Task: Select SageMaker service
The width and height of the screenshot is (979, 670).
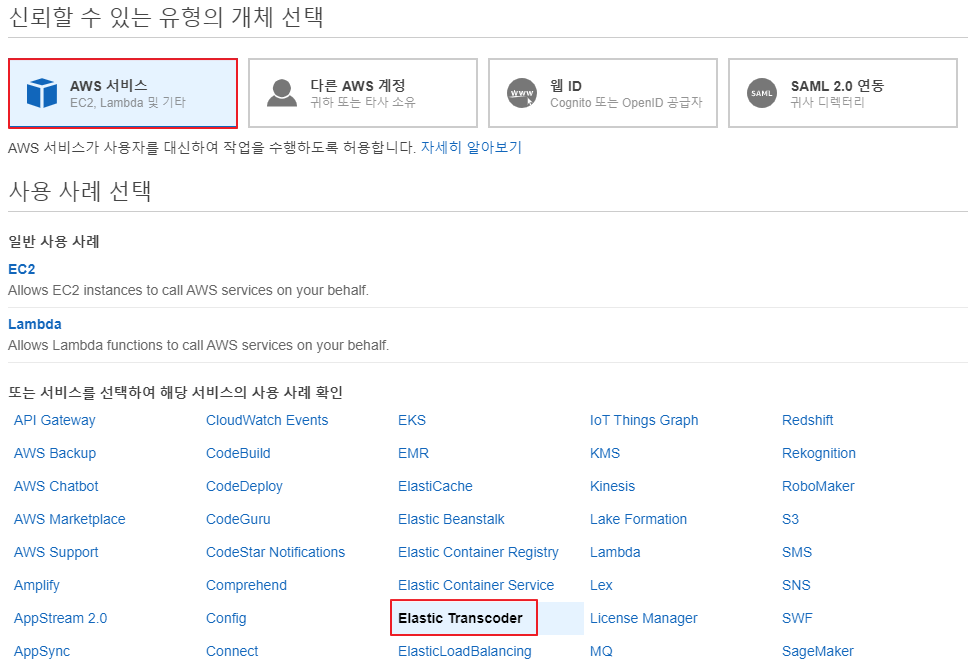Action: (x=817, y=651)
